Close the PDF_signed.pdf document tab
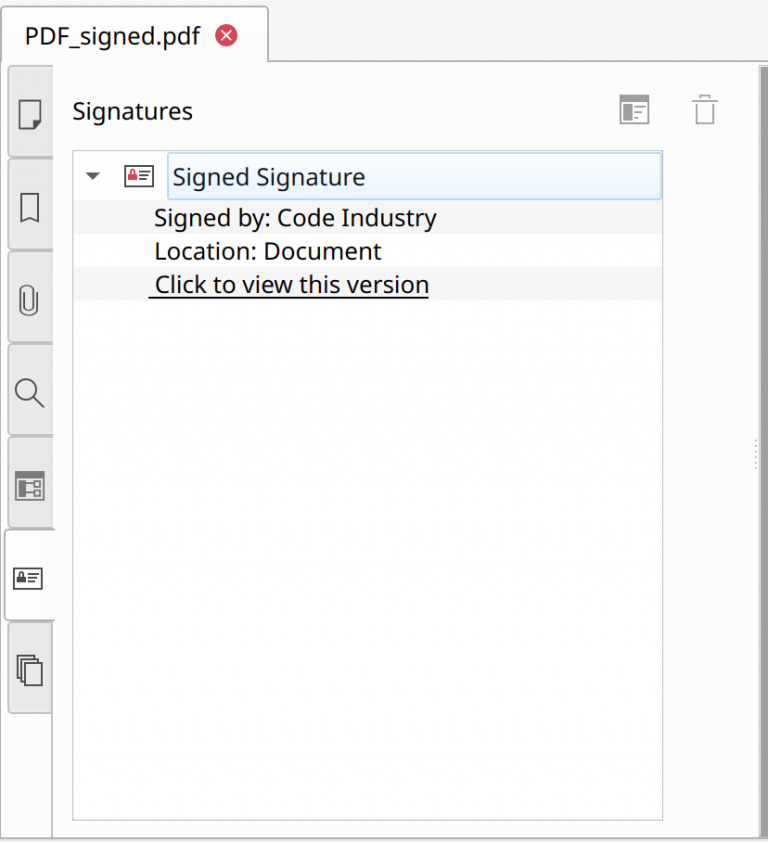 coord(226,35)
